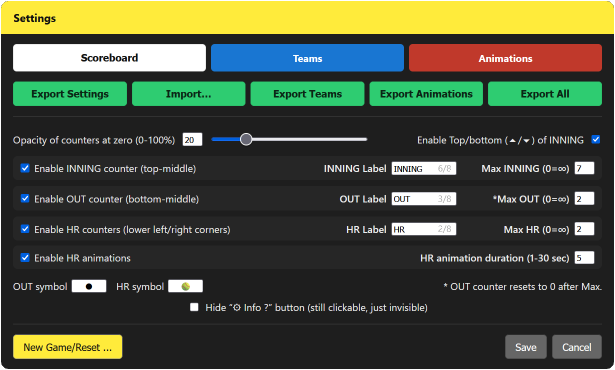Click the Export Settings button
The image size is (615, 370).
tap(70, 94)
